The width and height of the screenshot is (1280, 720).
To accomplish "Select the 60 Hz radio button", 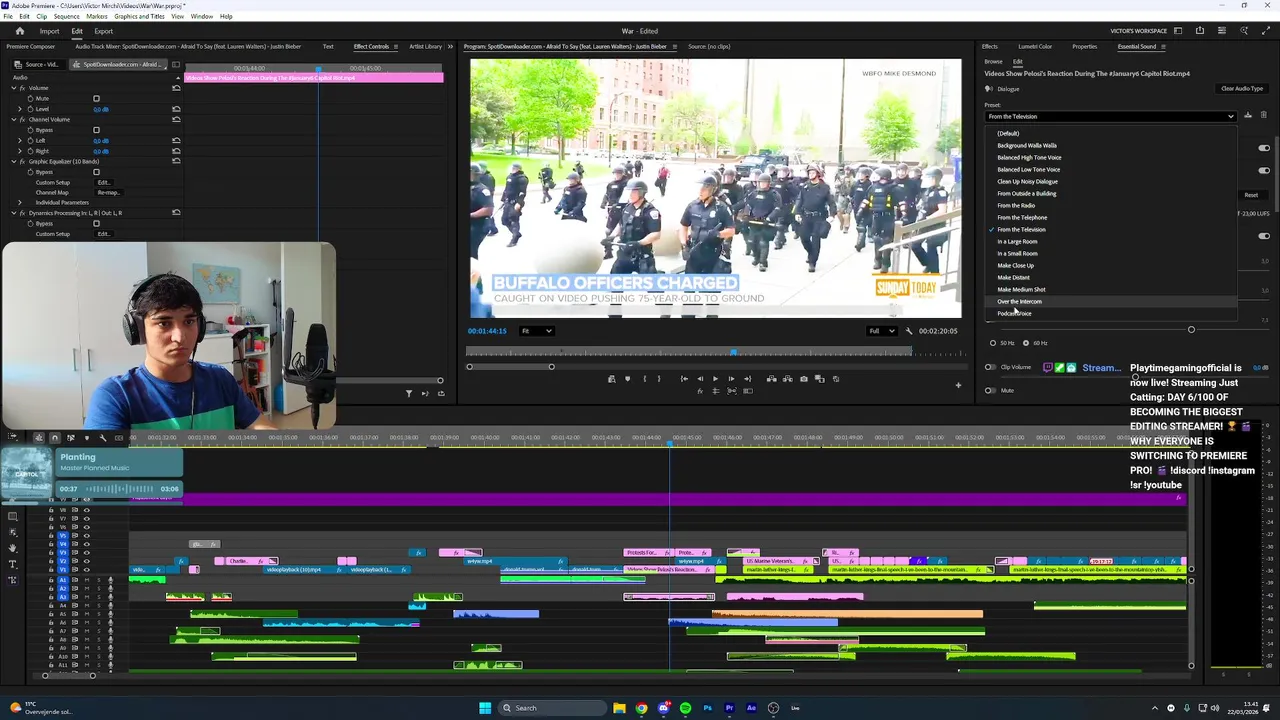I will [1025, 343].
